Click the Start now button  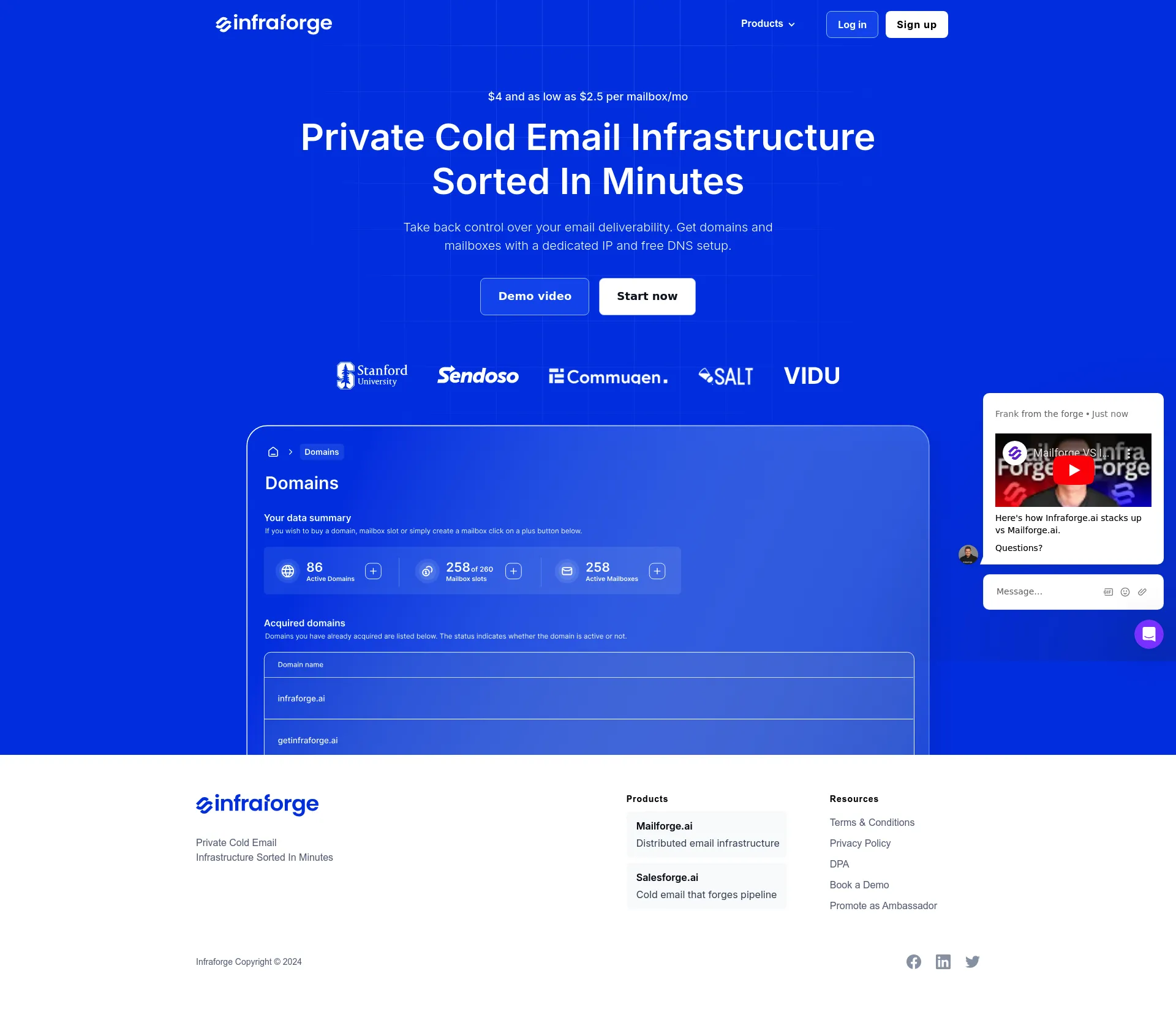(646, 296)
